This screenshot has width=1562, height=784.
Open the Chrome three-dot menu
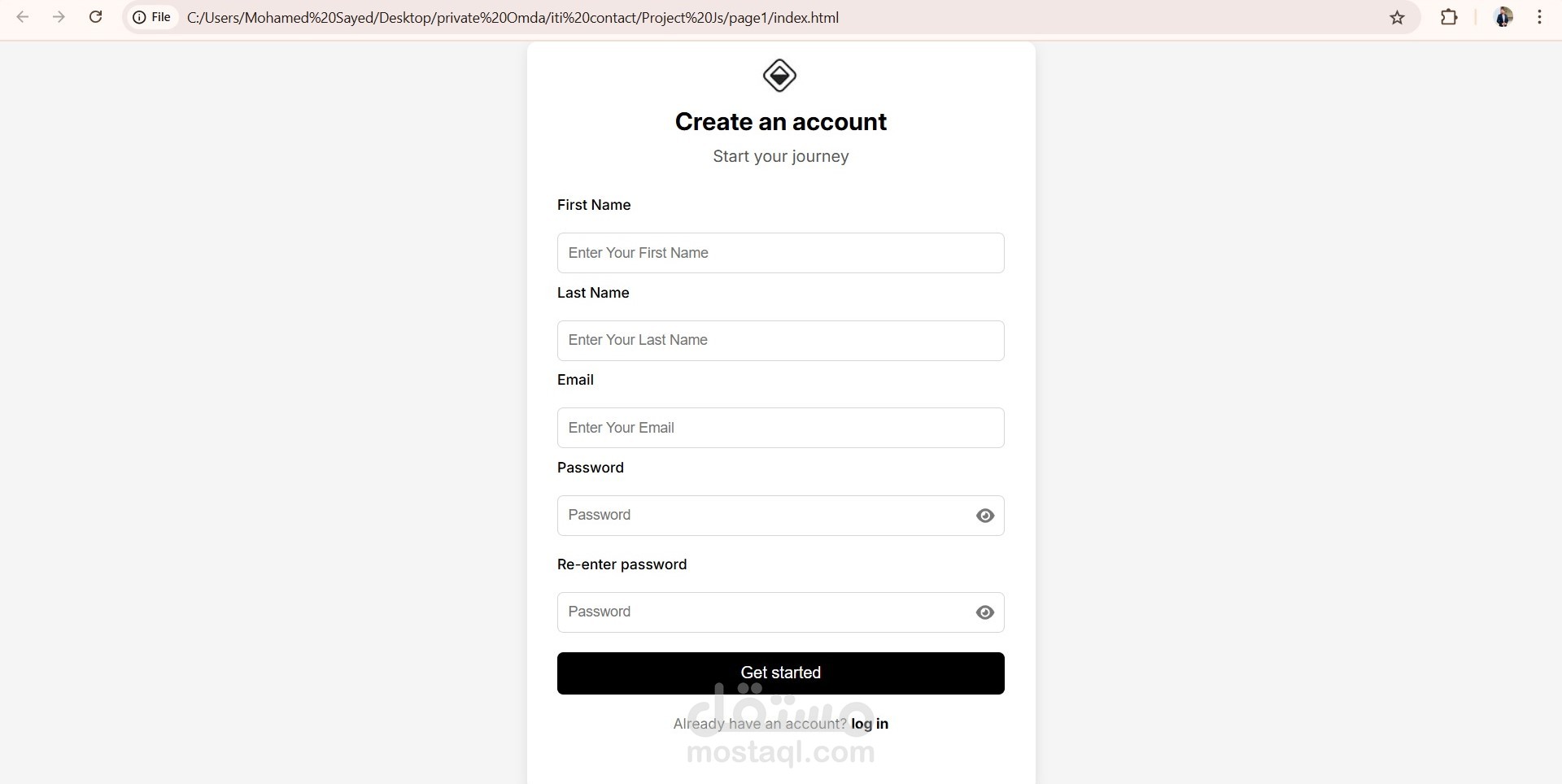1539,17
